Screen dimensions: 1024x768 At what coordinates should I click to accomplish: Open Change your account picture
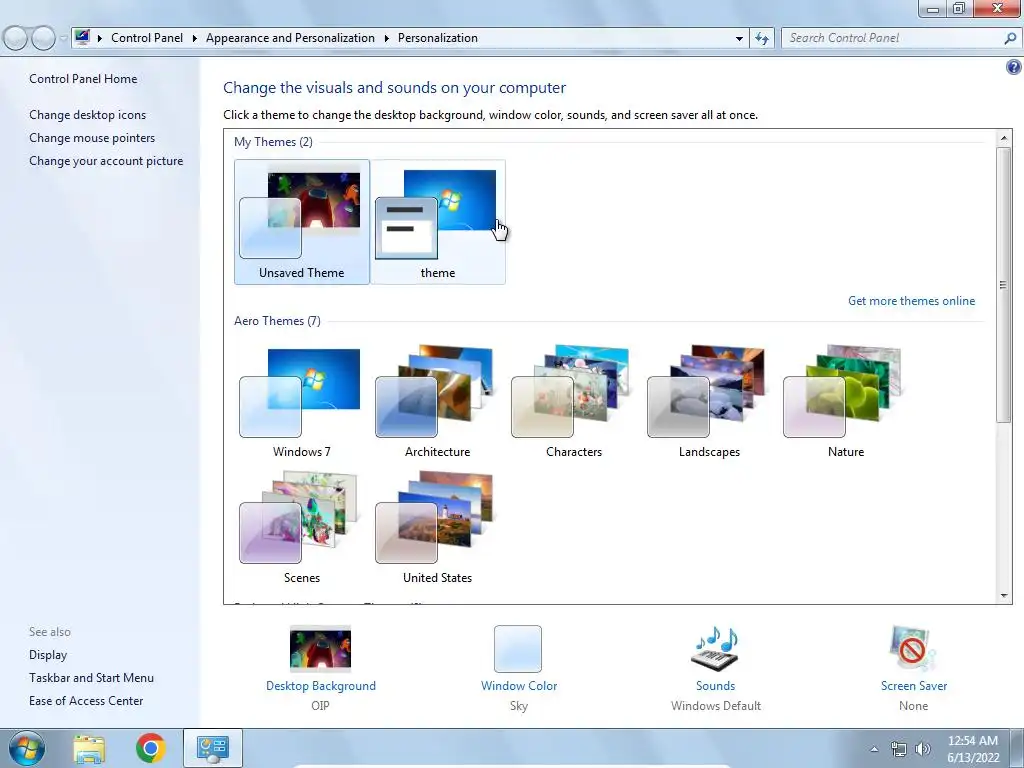point(106,161)
